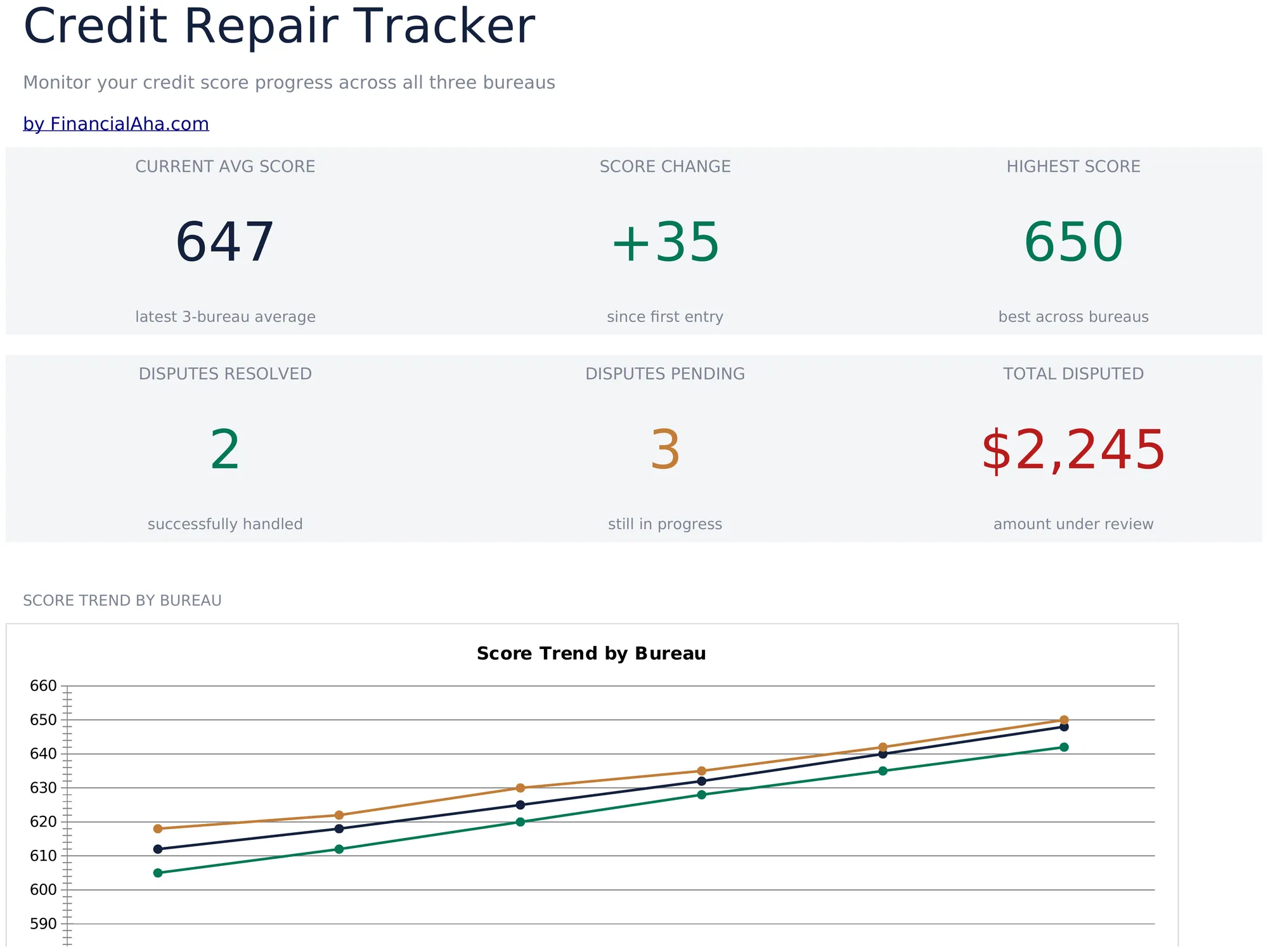This screenshot has width=1268, height=952.
Task: Click the last green data point at 642
Action: pyautogui.click(x=1064, y=747)
